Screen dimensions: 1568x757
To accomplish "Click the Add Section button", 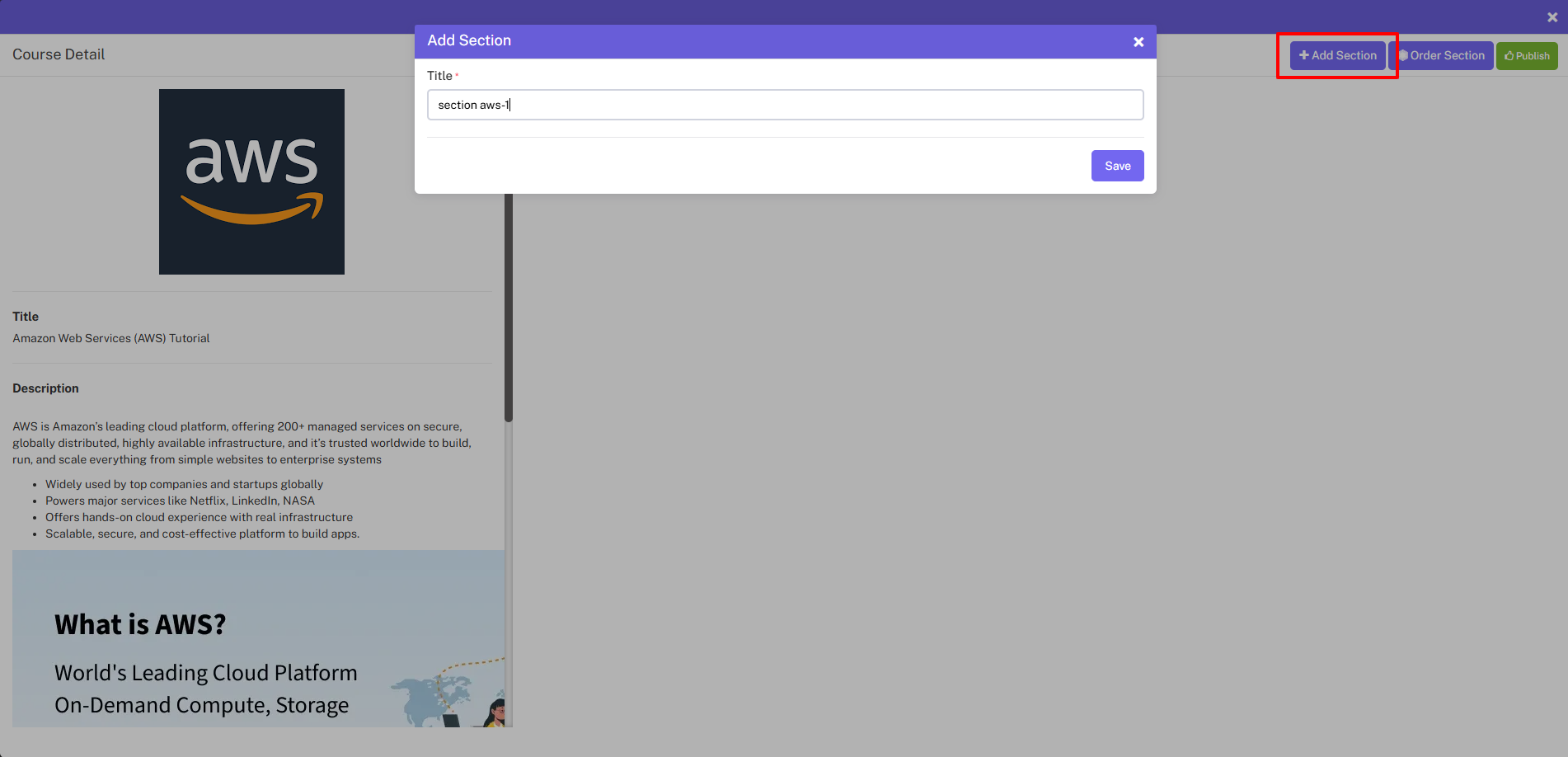I will click(1337, 55).
